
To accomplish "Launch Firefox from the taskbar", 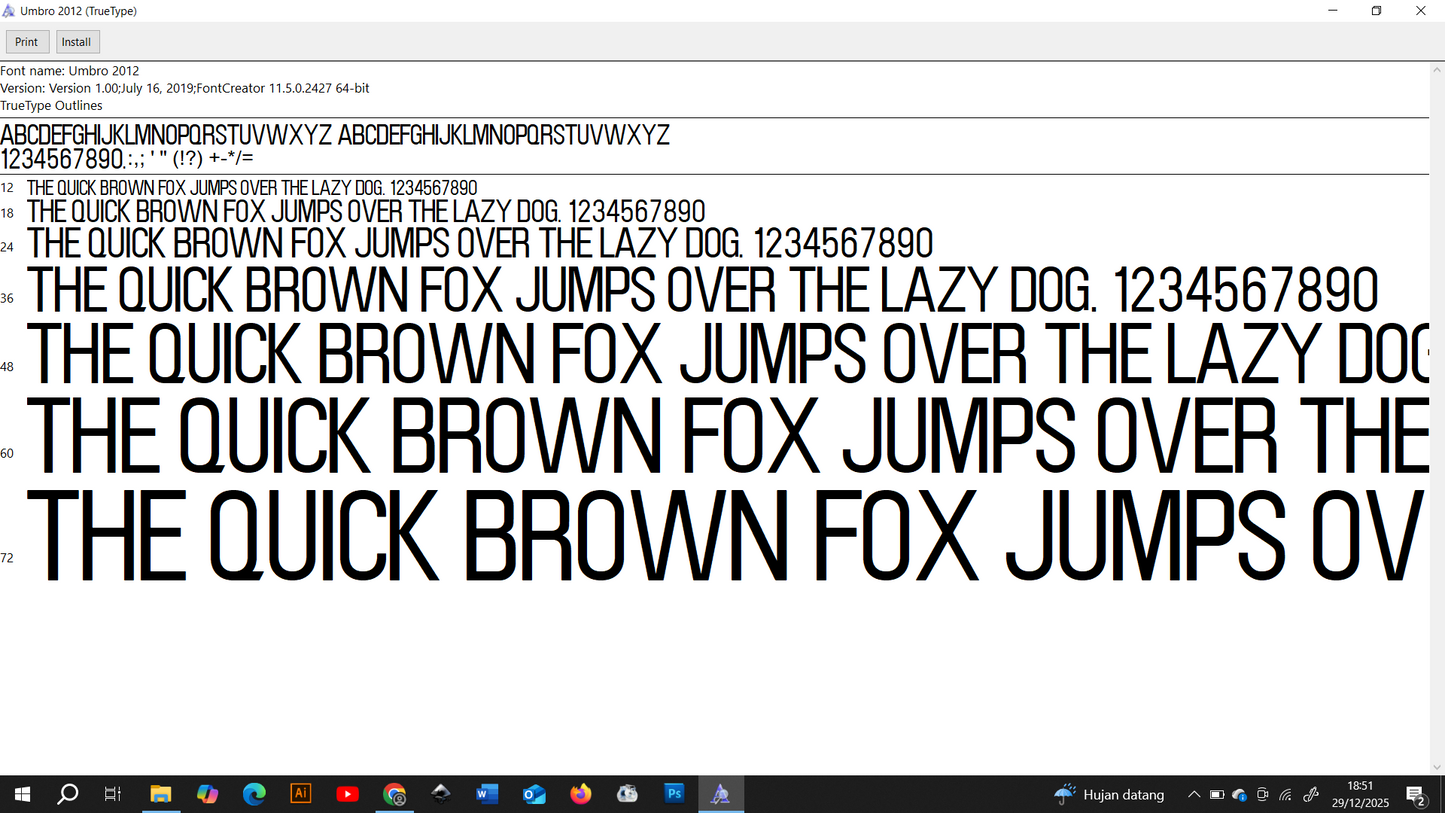I will [x=581, y=794].
